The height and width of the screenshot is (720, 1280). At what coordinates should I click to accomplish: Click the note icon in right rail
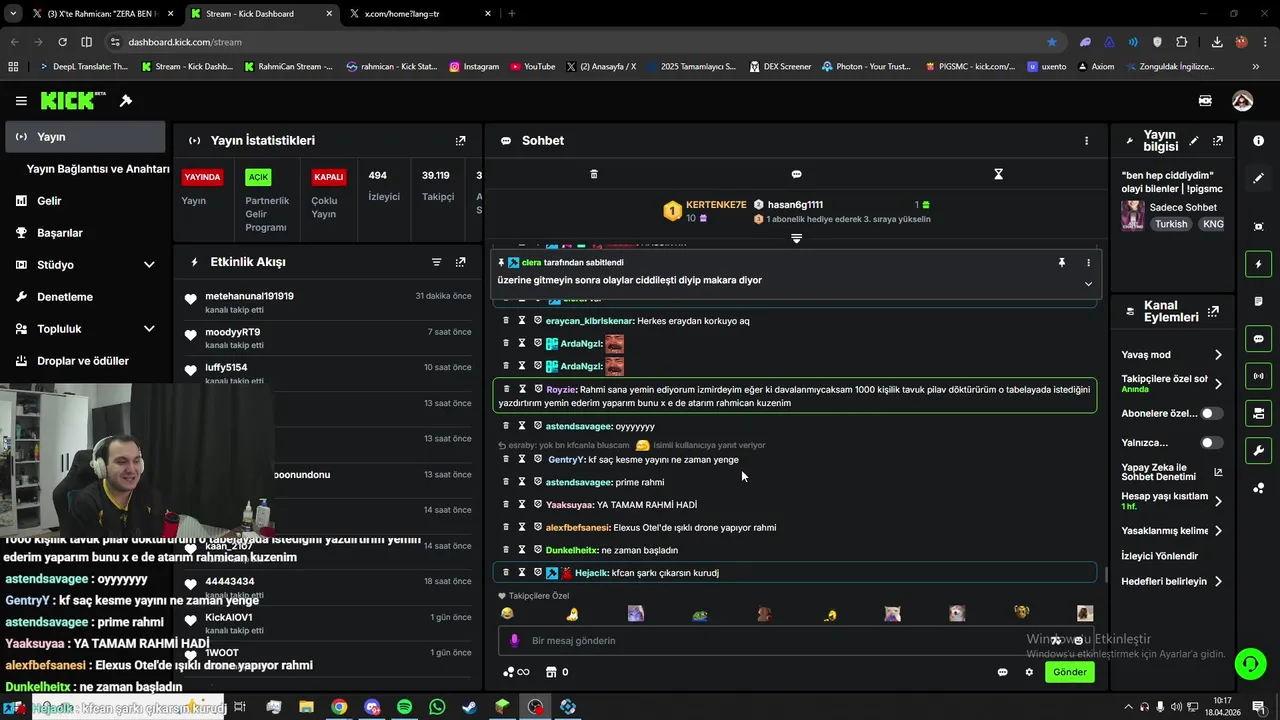pyautogui.click(x=1258, y=301)
